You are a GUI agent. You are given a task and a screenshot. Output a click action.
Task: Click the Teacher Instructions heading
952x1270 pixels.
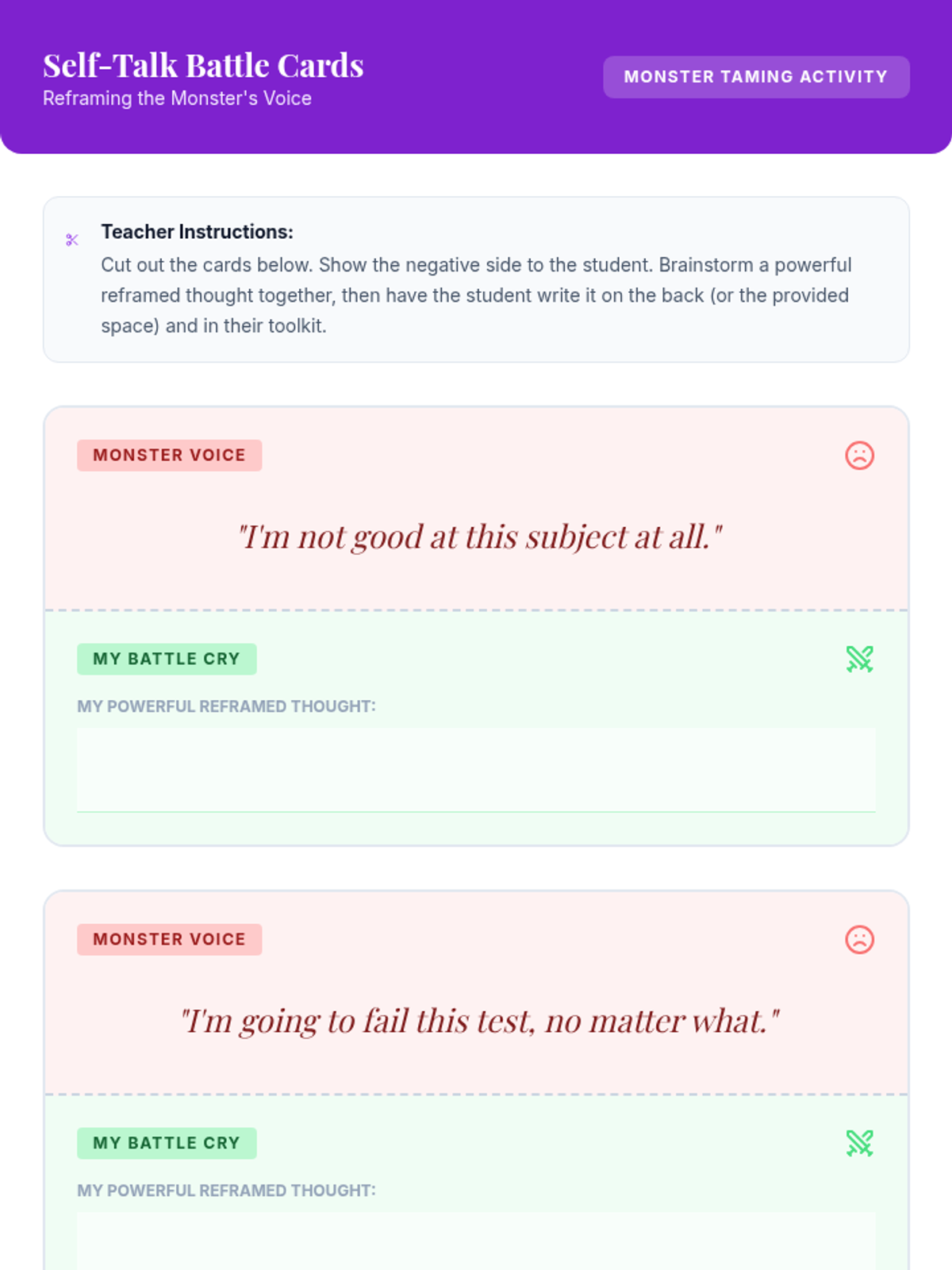click(x=197, y=232)
